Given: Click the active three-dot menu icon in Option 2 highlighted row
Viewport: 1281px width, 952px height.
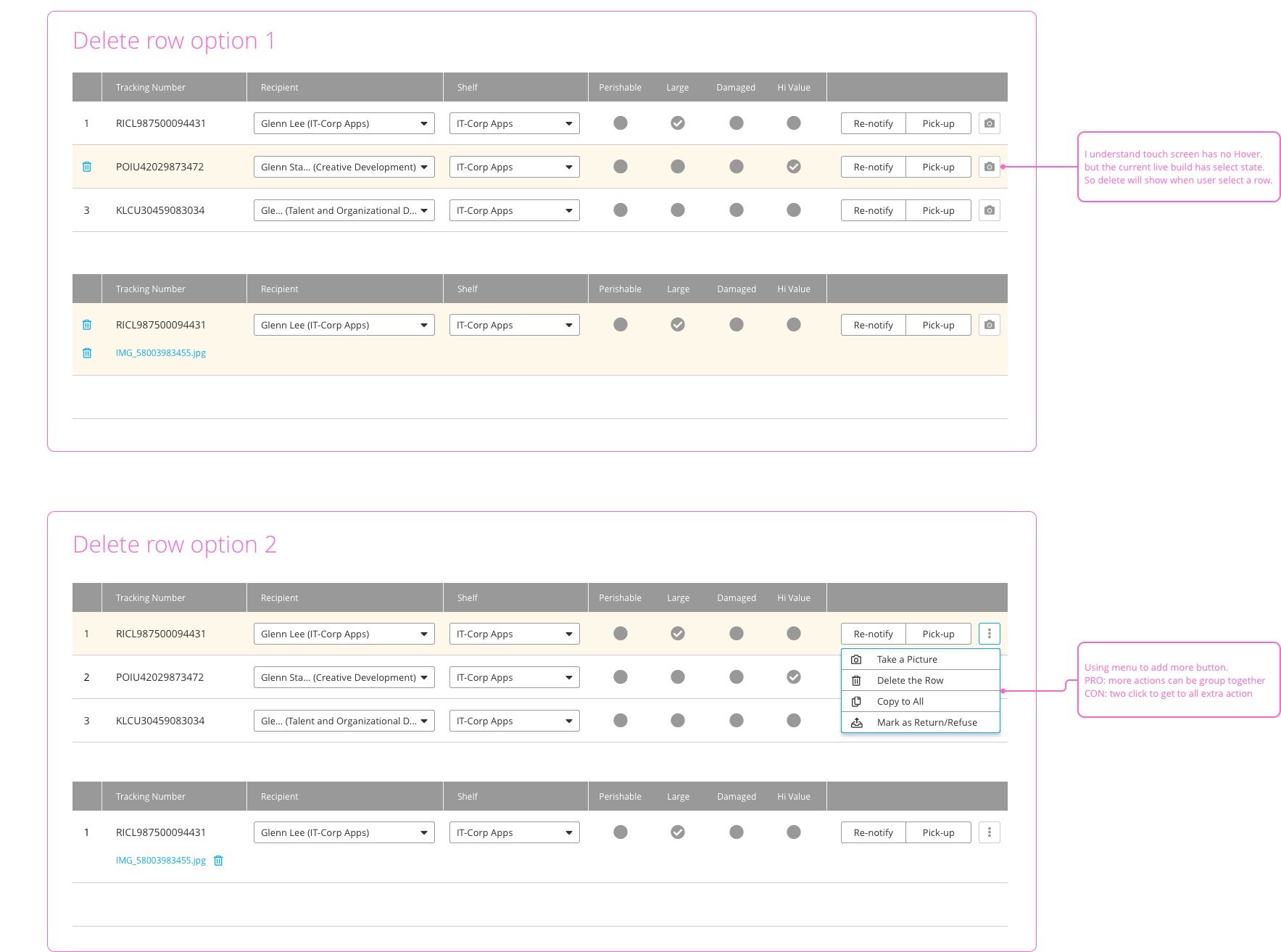Looking at the screenshot, I should [x=989, y=634].
